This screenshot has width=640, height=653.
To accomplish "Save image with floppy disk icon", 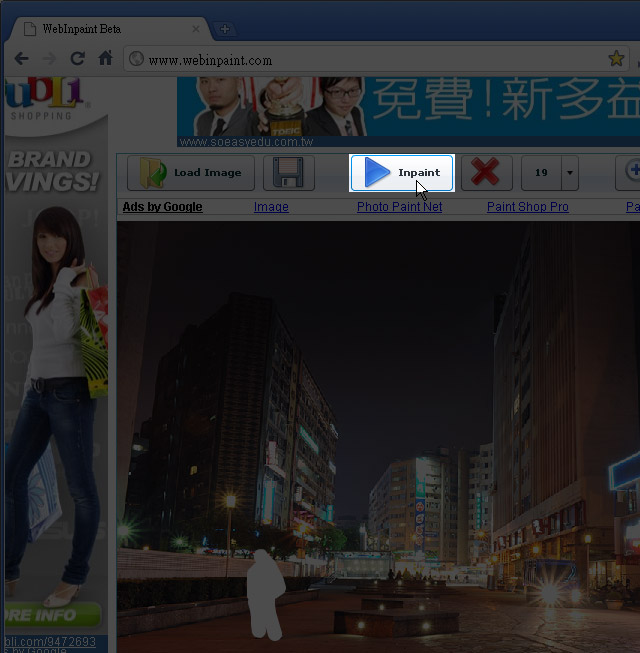I will pyautogui.click(x=289, y=173).
